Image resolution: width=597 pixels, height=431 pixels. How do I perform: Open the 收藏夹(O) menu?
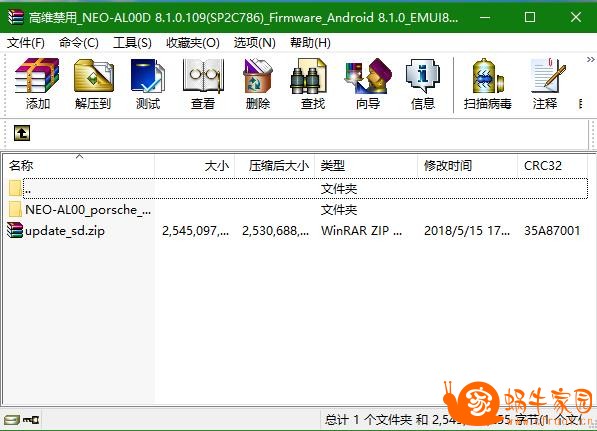[193, 43]
